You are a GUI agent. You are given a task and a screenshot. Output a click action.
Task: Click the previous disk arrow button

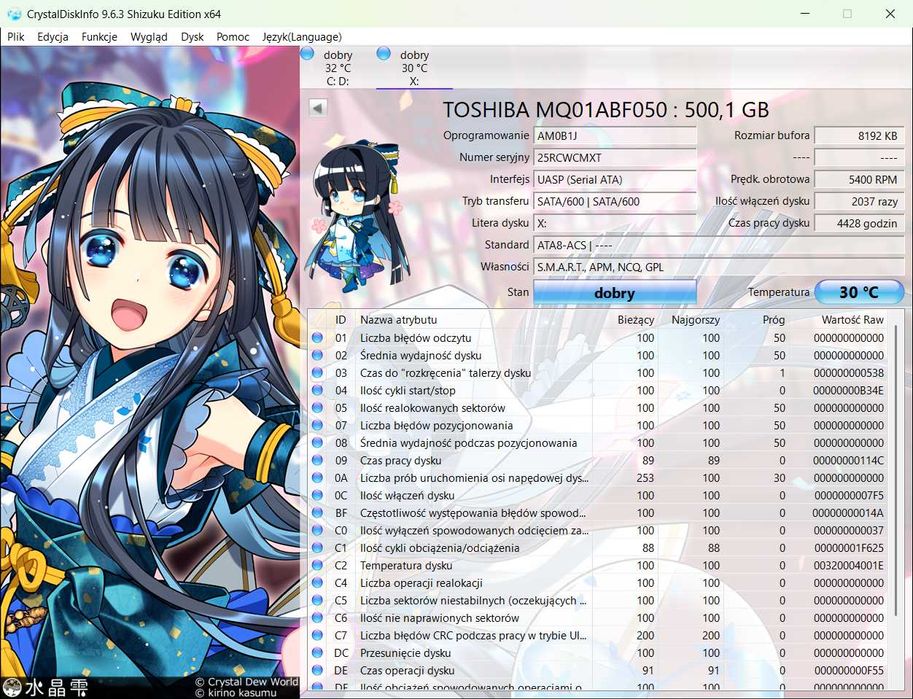point(318,108)
